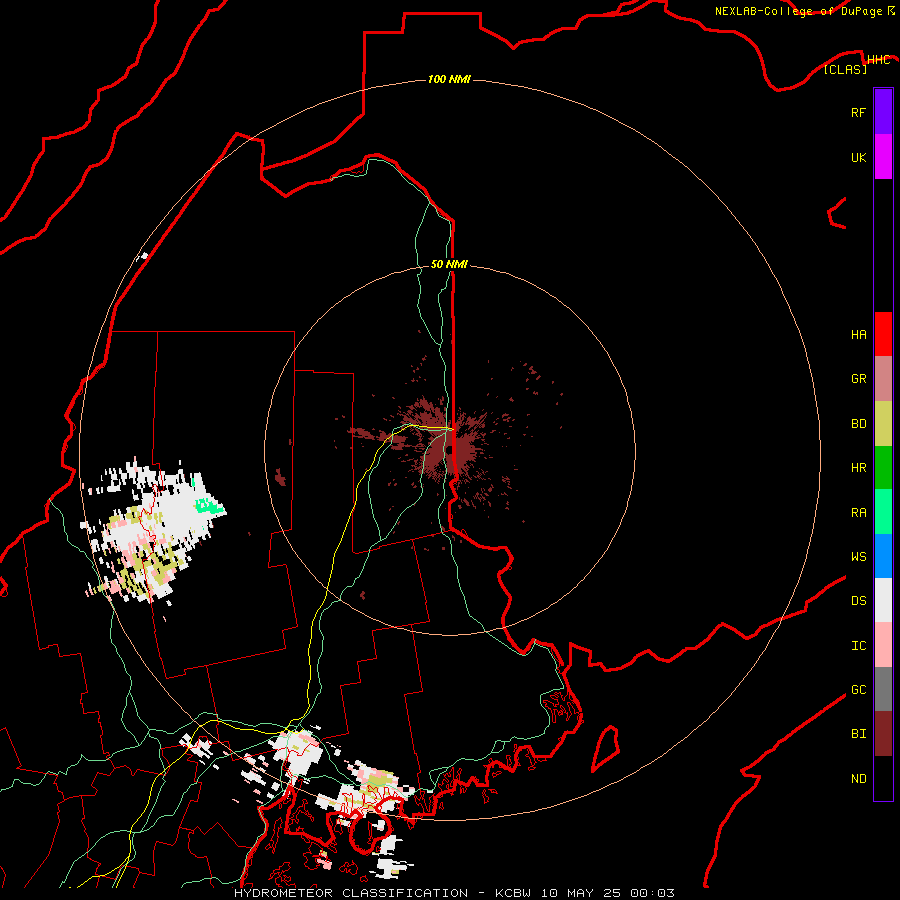Click the RF purple legend swatch
Screen dimensions: 900x900
click(x=883, y=112)
